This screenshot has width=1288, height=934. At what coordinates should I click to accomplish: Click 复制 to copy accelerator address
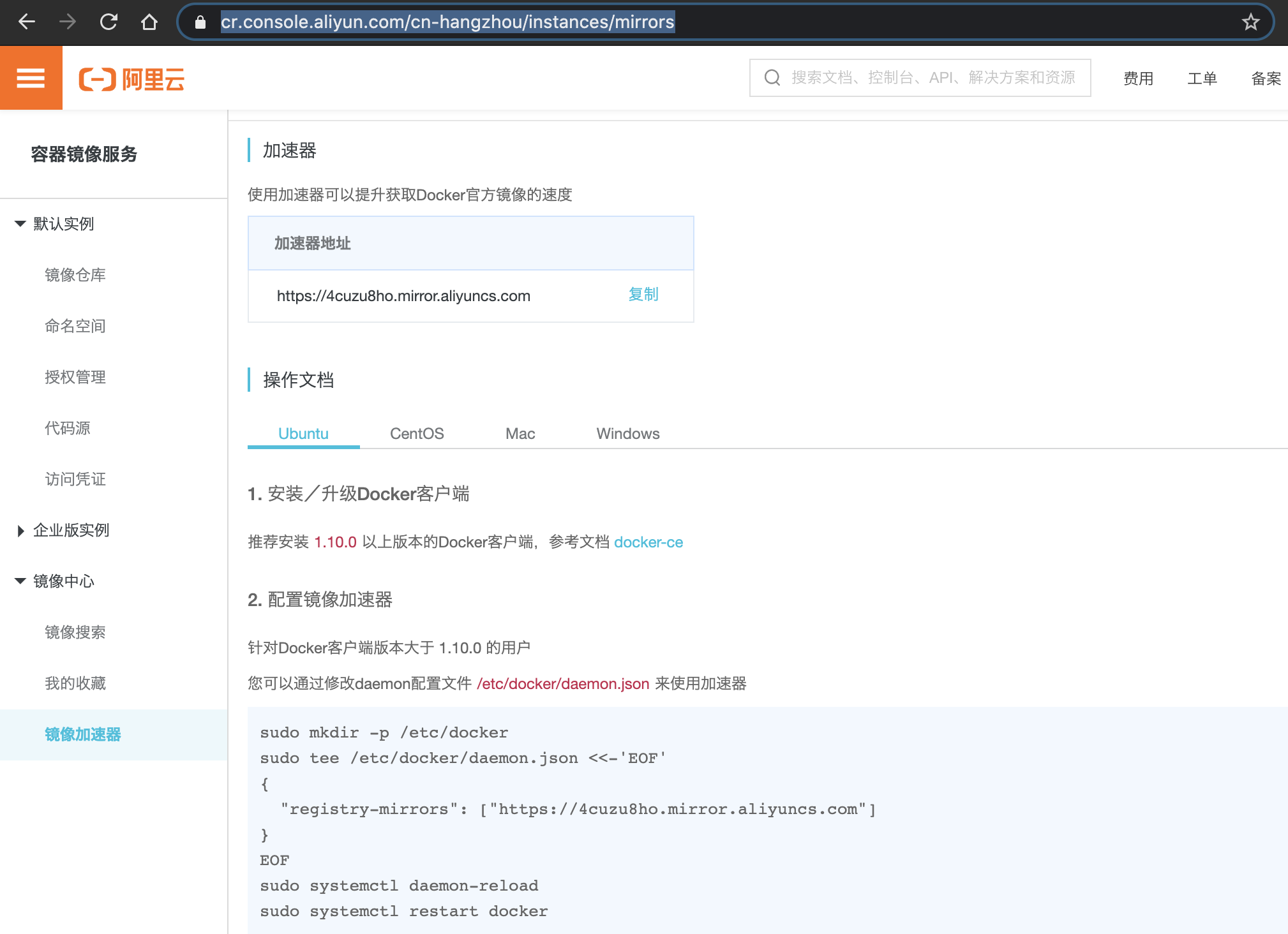point(643,294)
